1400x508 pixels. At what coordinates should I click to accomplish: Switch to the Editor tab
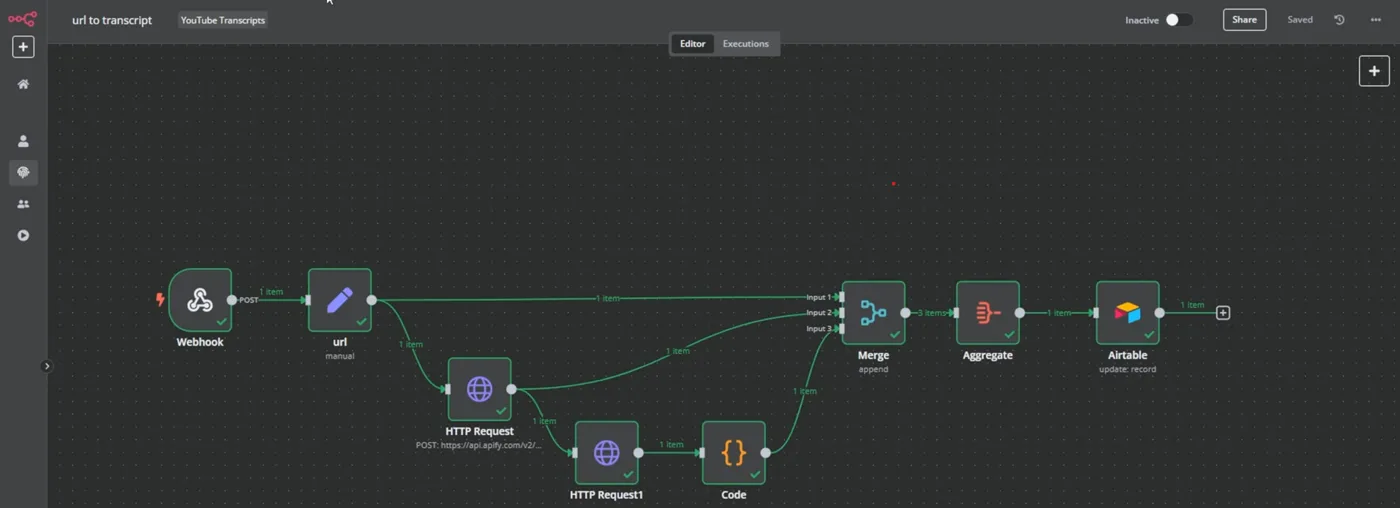coord(693,44)
